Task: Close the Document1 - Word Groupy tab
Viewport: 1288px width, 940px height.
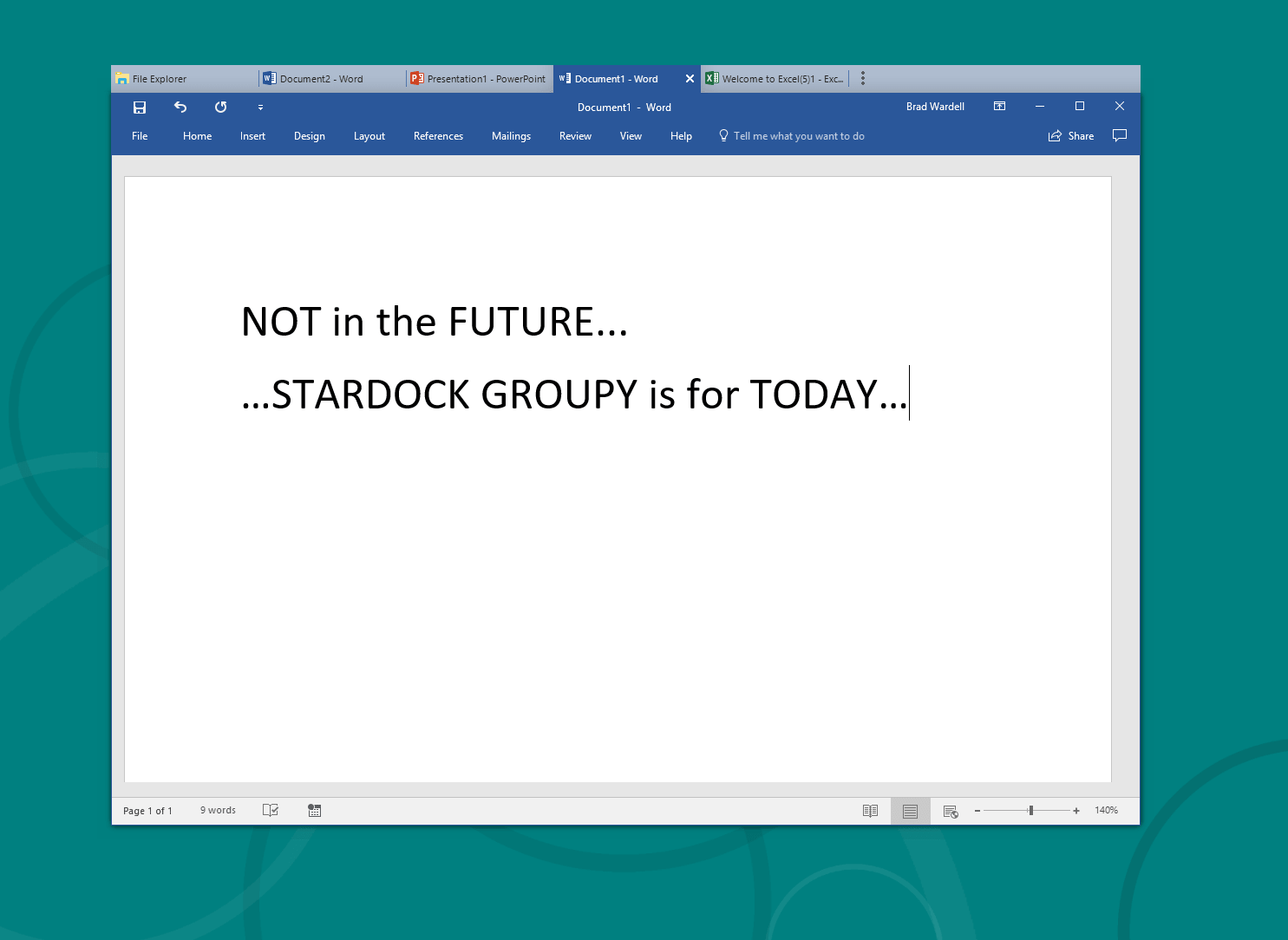Action: click(690, 79)
